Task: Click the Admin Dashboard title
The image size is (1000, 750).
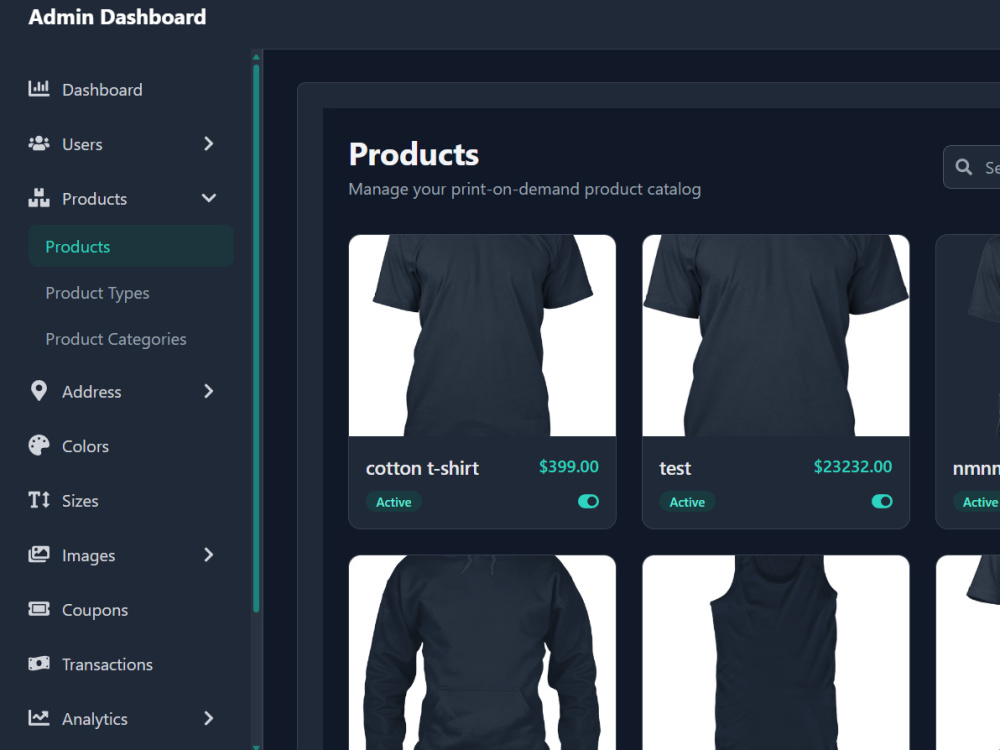Action: point(117,17)
